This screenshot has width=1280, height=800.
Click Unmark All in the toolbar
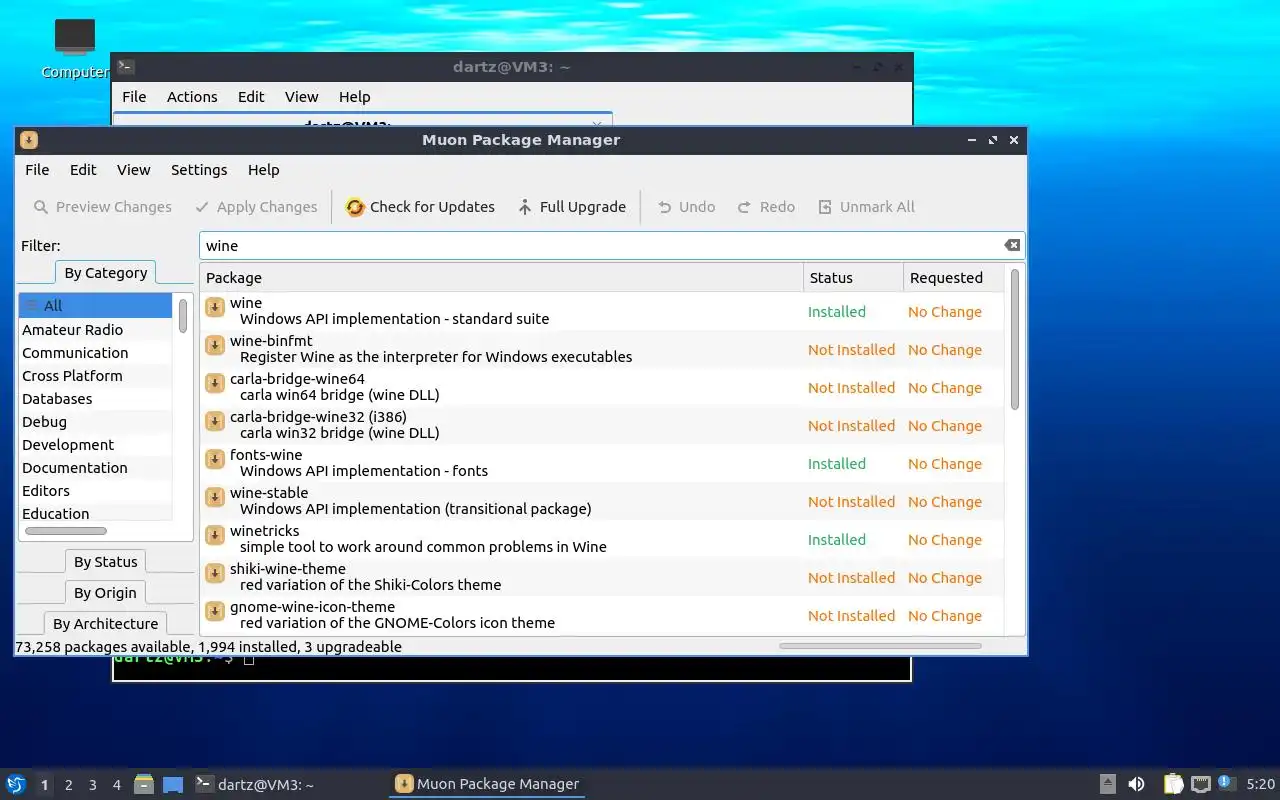pyautogui.click(x=866, y=207)
